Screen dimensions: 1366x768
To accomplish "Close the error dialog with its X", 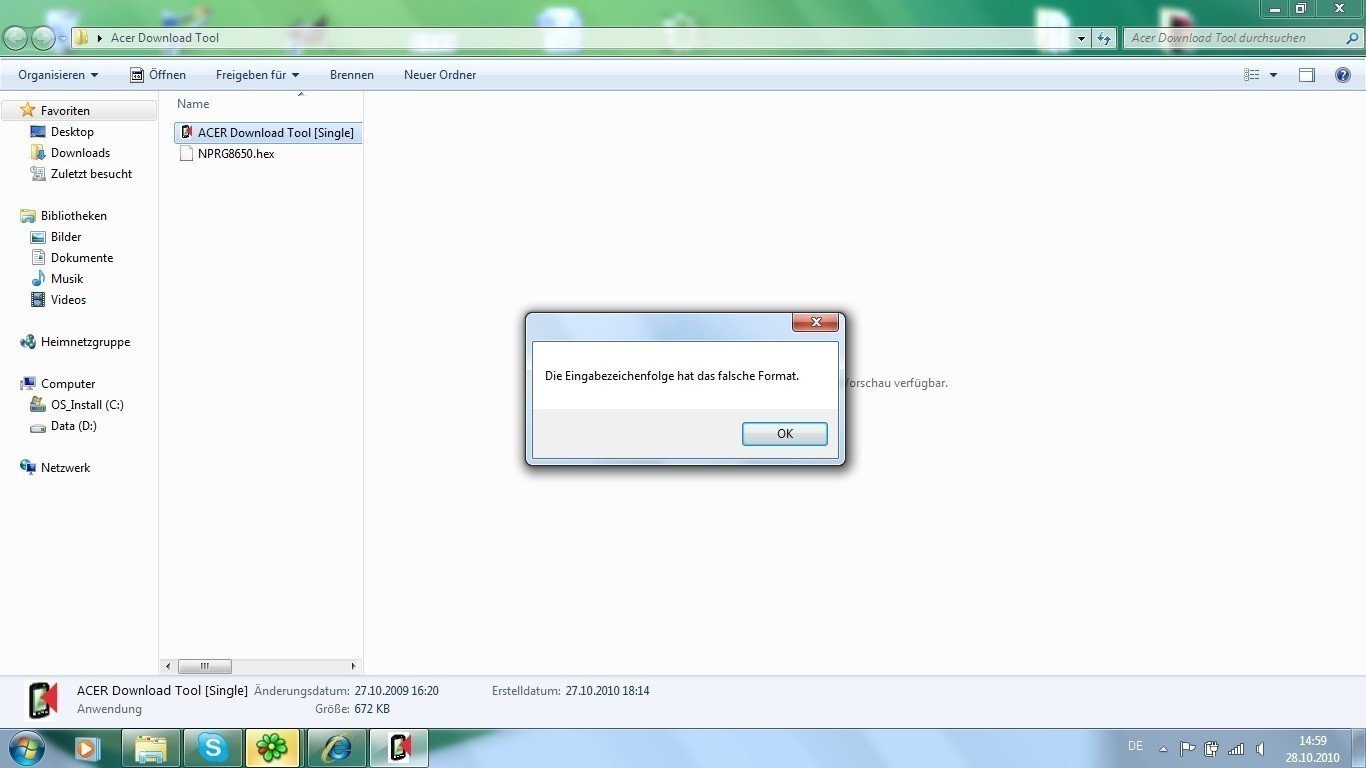I will tap(815, 322).
